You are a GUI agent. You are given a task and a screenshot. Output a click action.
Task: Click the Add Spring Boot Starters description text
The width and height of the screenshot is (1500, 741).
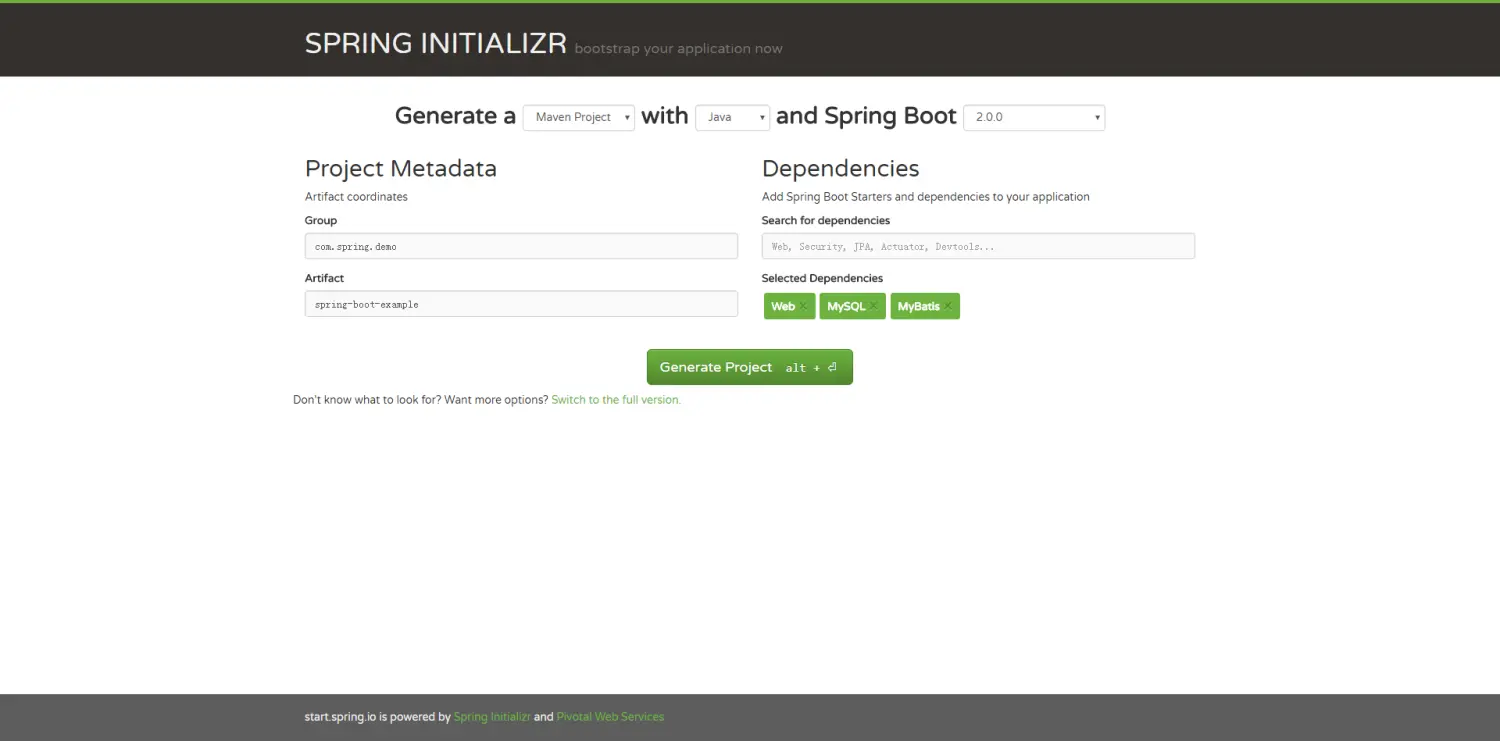[x=926, y=197]
